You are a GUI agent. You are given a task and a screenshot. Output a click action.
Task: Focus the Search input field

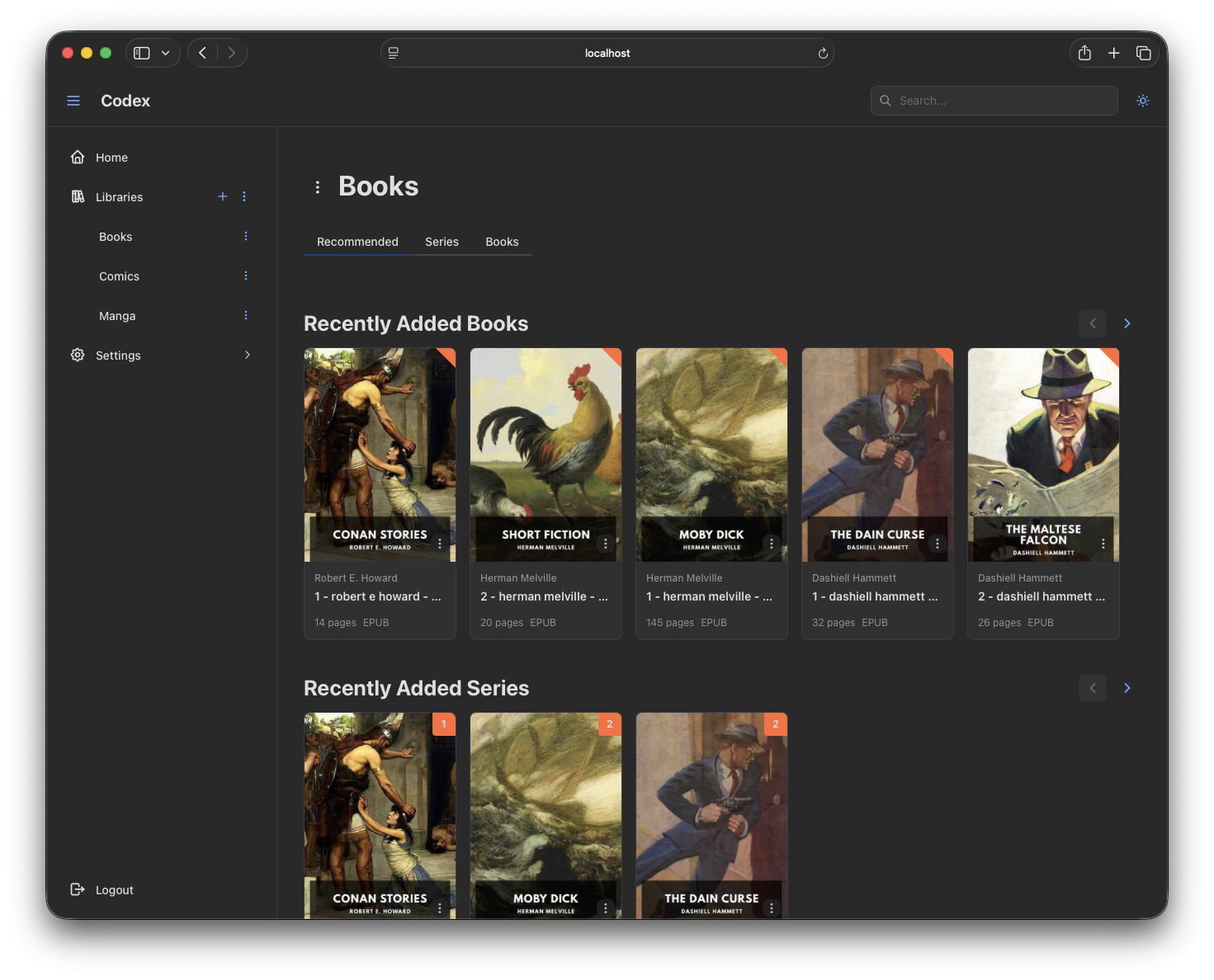1003,101
